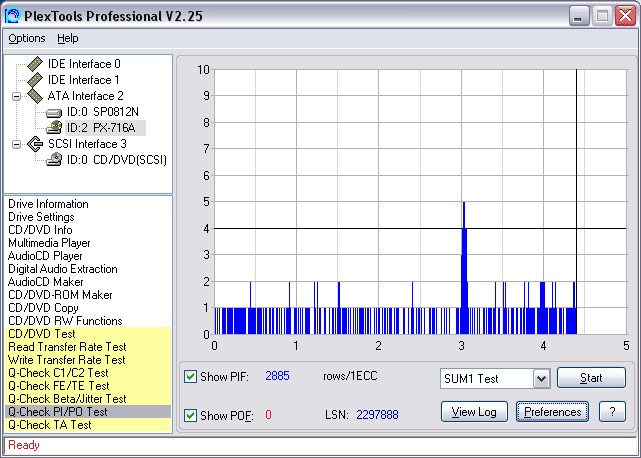Select CD/DVD Test in the list
This screenshot has height=458, width=641.
point(88,334)
